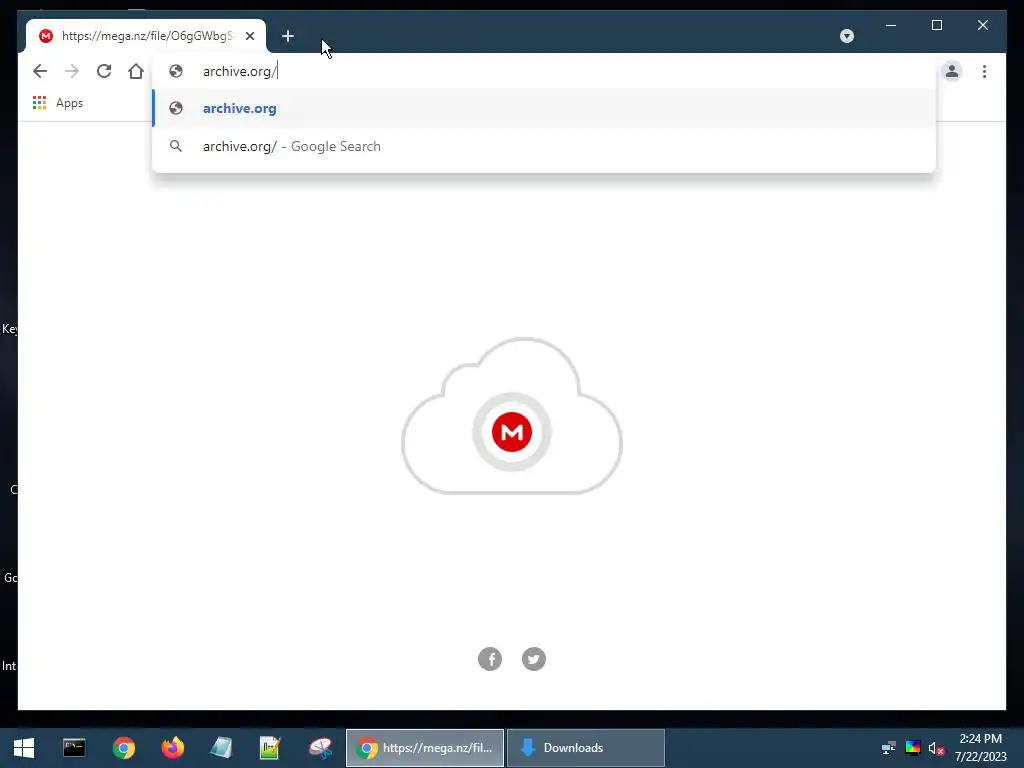Viewport: 1024px width, 768px height.
Task: Open the profile avatar menu
Action: (952, 71)
